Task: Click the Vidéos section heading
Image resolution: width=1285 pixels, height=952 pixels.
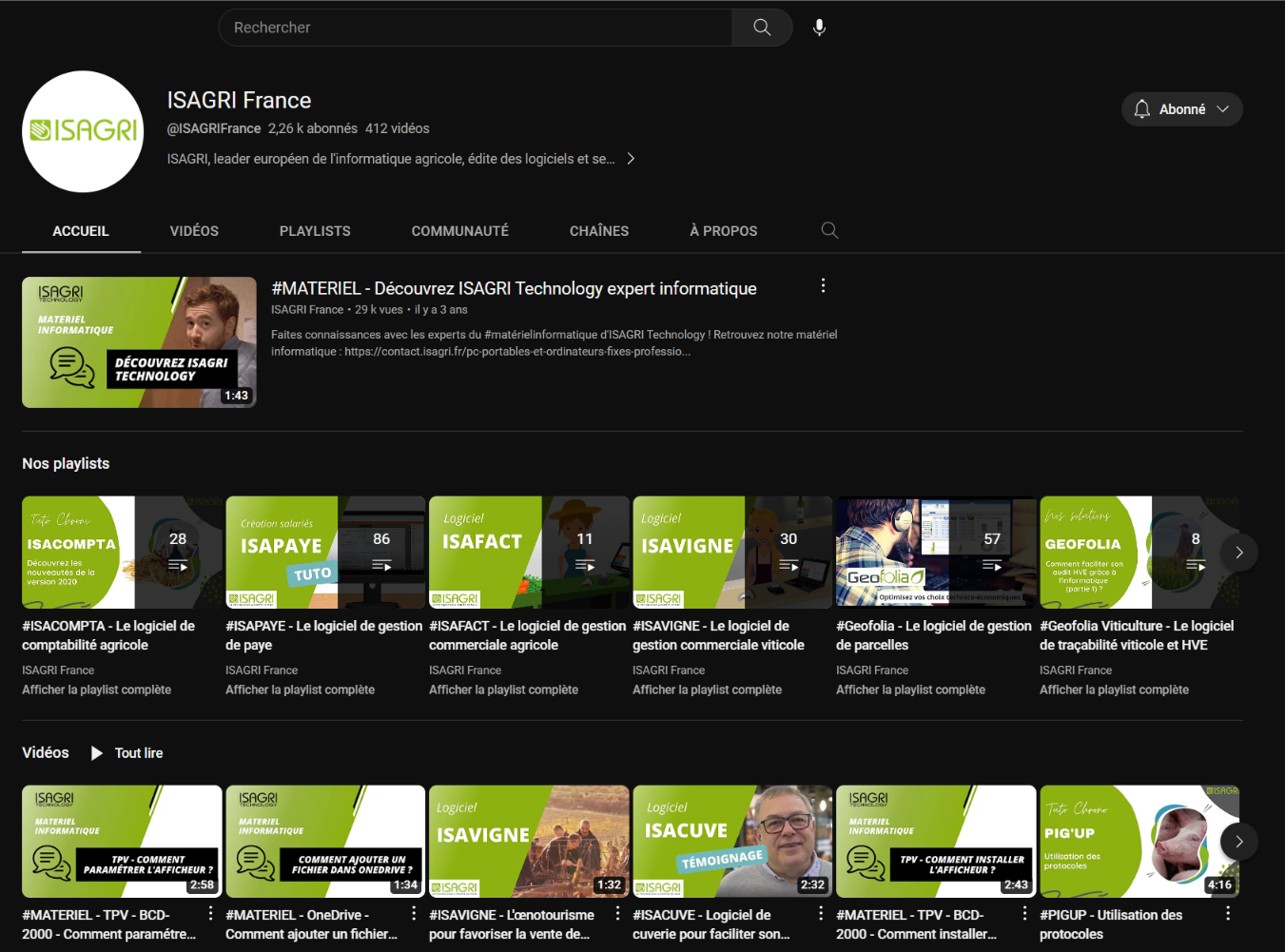Action: (x=46, y=753)
